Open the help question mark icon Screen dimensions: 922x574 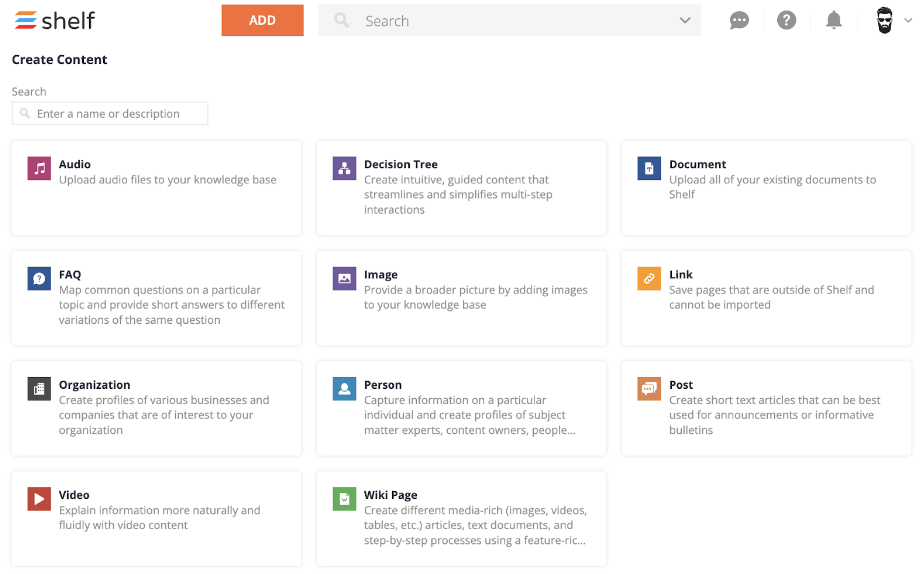pos(786,21)
